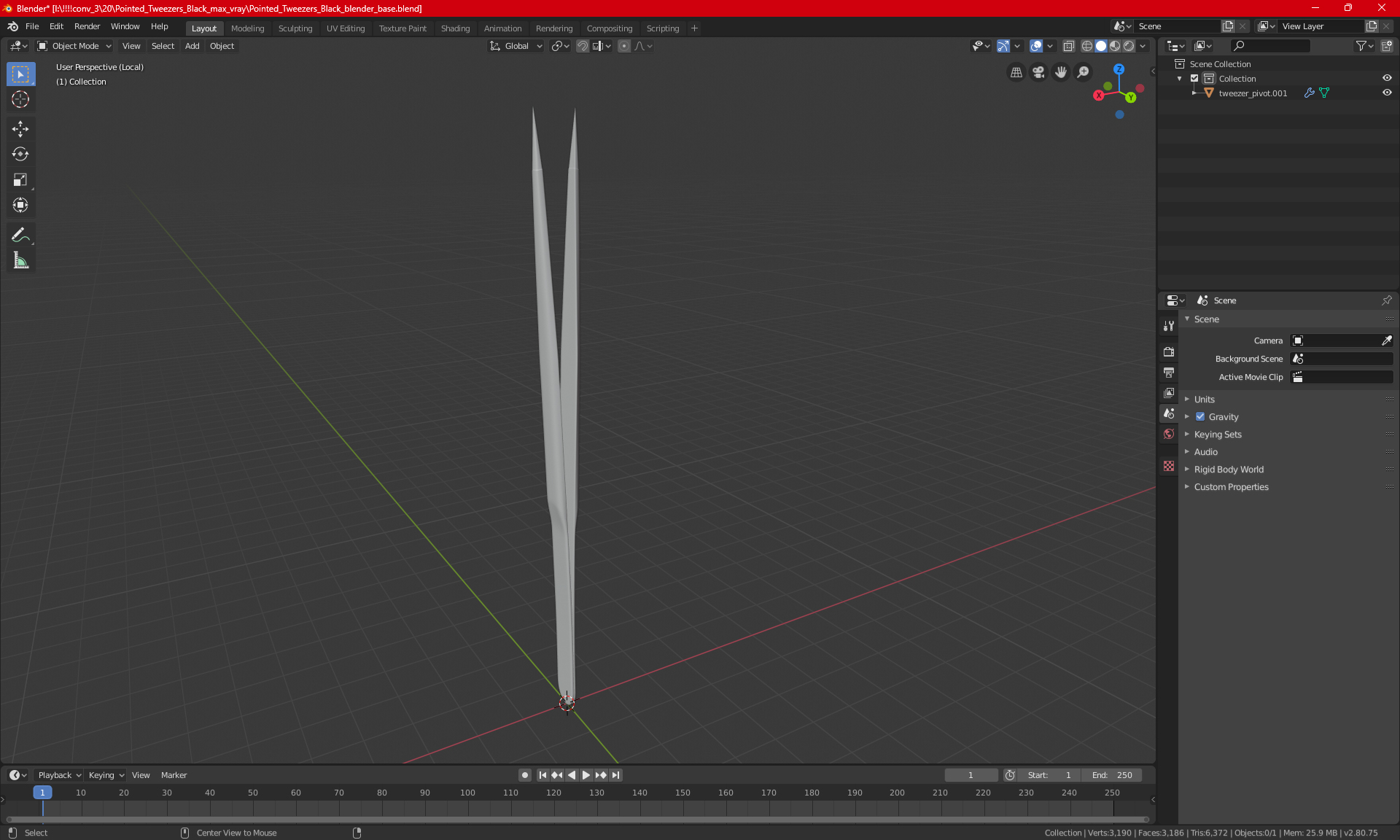Open Render properties tab icon
This screenshot has height=840, width=1400.
tap(1169, 351)
